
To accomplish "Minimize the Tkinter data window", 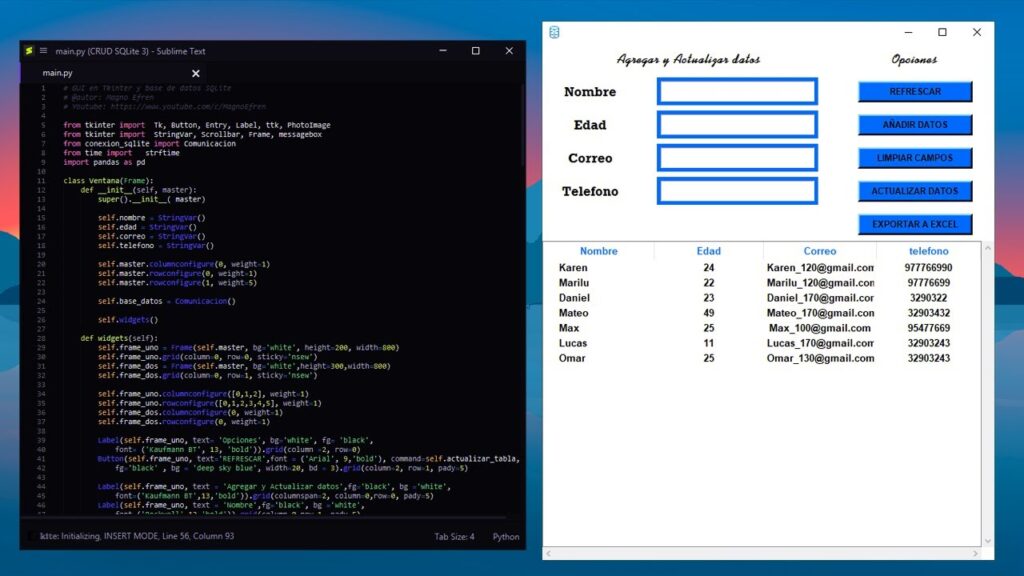I will click(907, 33).
